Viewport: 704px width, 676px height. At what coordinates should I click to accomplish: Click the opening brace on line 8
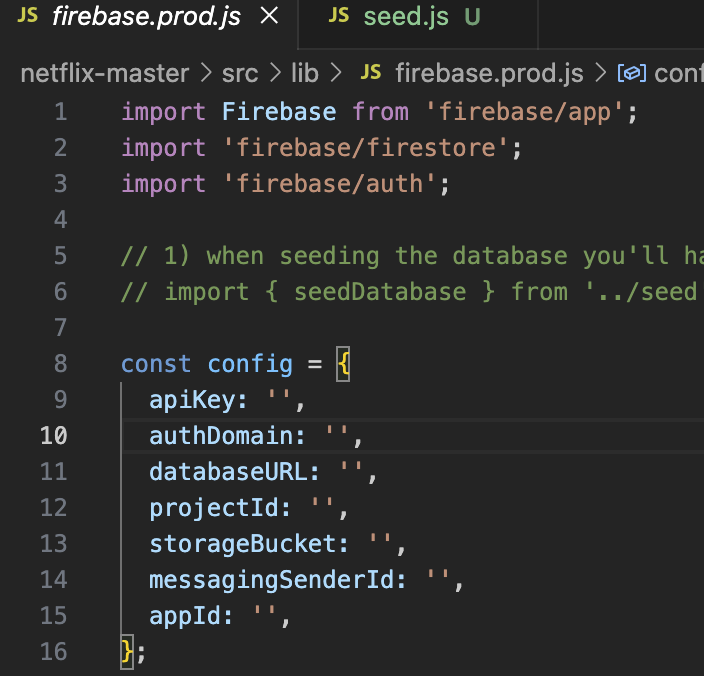343,364
